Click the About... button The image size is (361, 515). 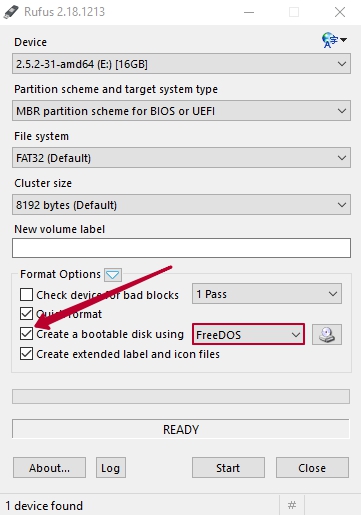[x=49, y=468]
